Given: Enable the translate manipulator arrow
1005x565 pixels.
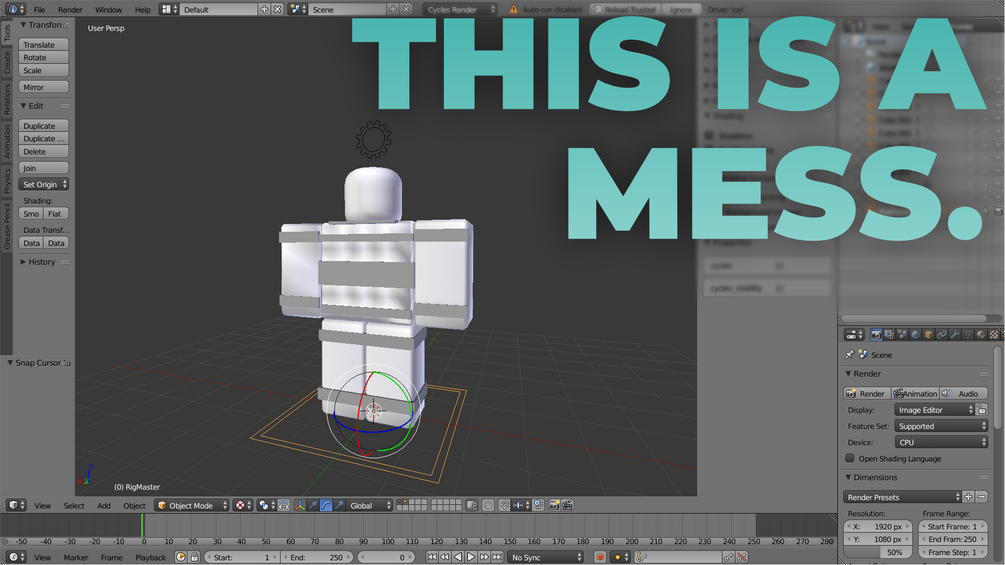Looking at the screenshot, I should pos(313,505).
